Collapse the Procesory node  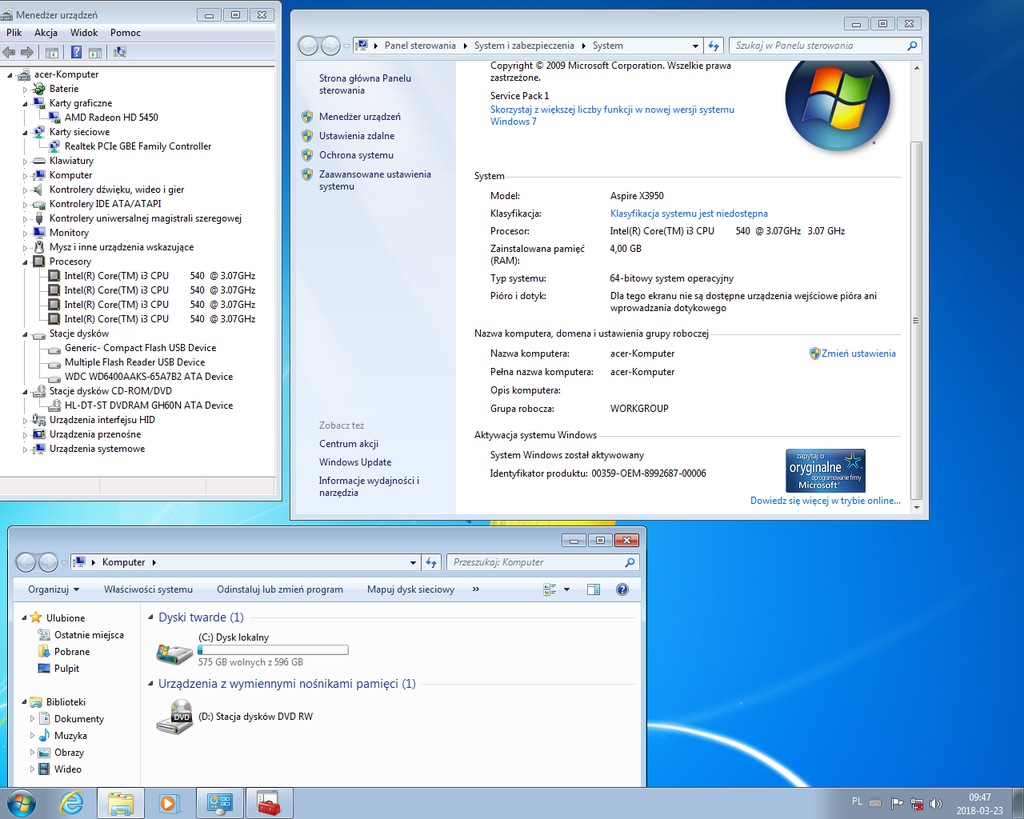coord(26,261)
